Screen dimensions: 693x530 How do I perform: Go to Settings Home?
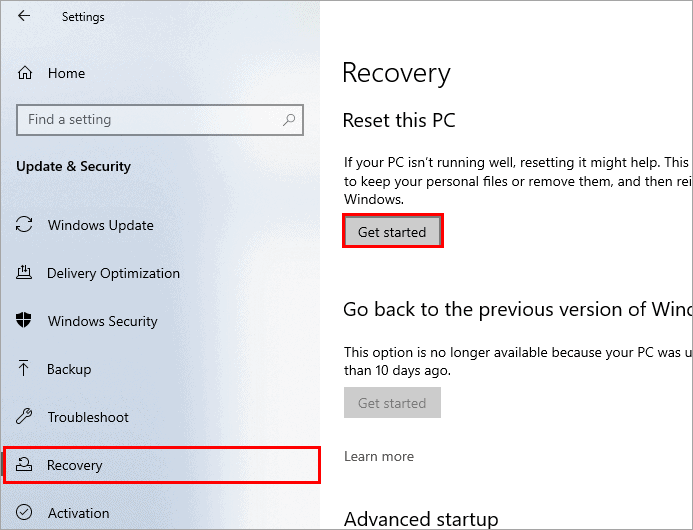[66, 74]
